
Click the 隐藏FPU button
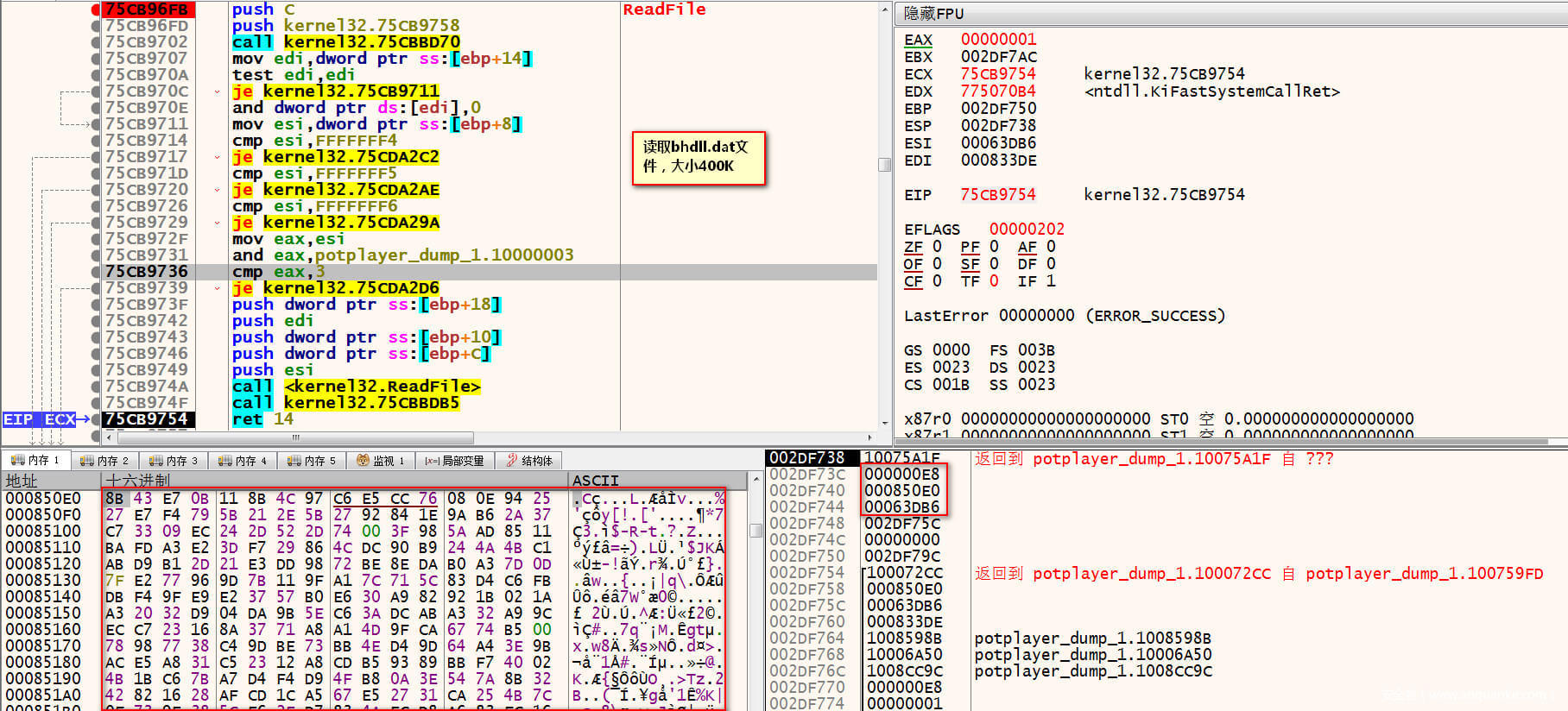pos(933,14)
